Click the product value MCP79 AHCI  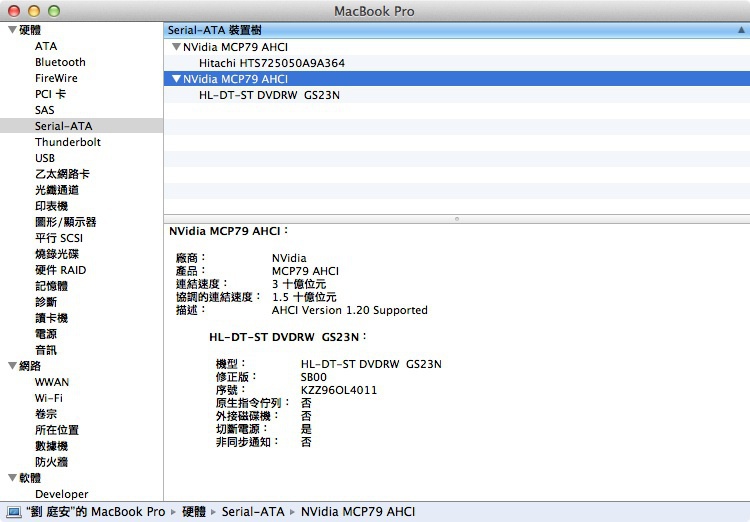tap(305, 271)
